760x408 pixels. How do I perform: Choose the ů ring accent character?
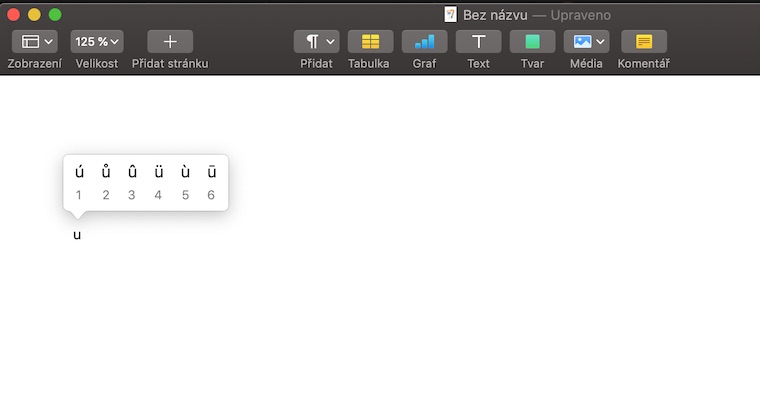pos(106,172)
